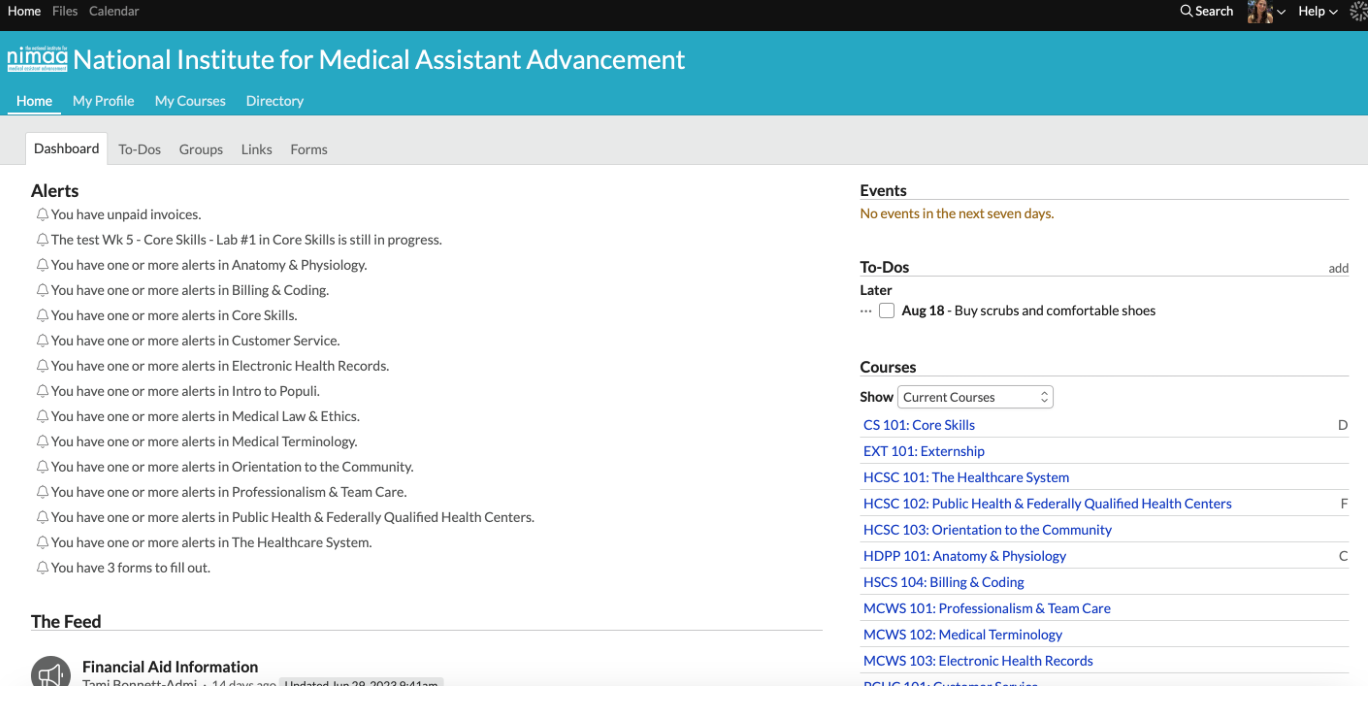Click the NIMAA logo in the header

tap(37, 59)
